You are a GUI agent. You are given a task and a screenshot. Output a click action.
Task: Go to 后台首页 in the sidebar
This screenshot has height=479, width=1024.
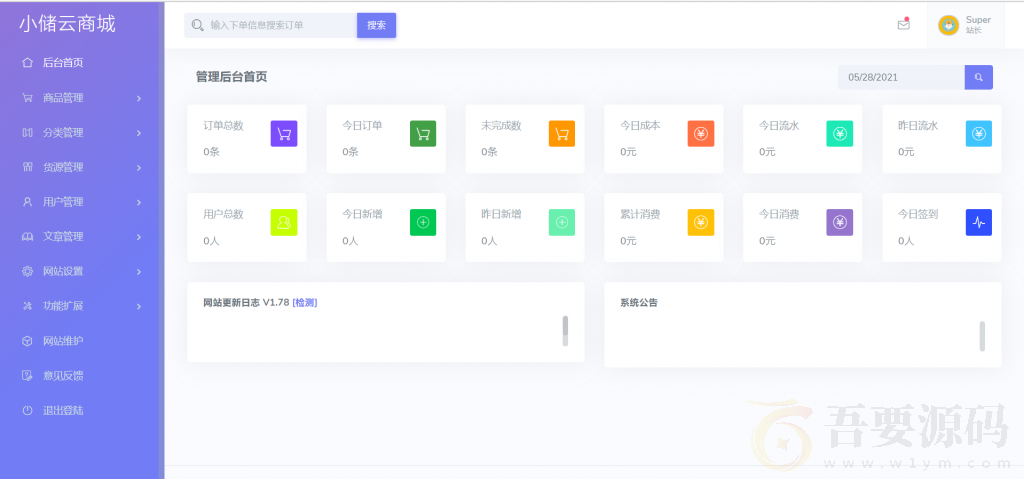point(62,63)
